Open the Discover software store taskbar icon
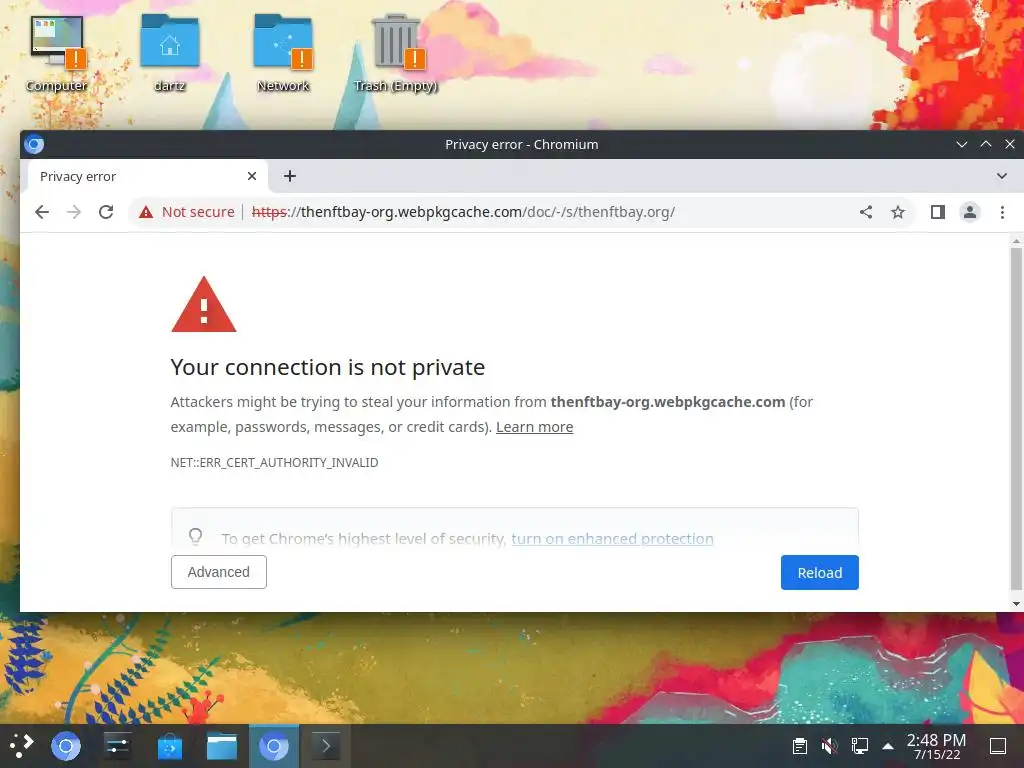Screen dimensions: 1024x768 (x=170, y=746)
